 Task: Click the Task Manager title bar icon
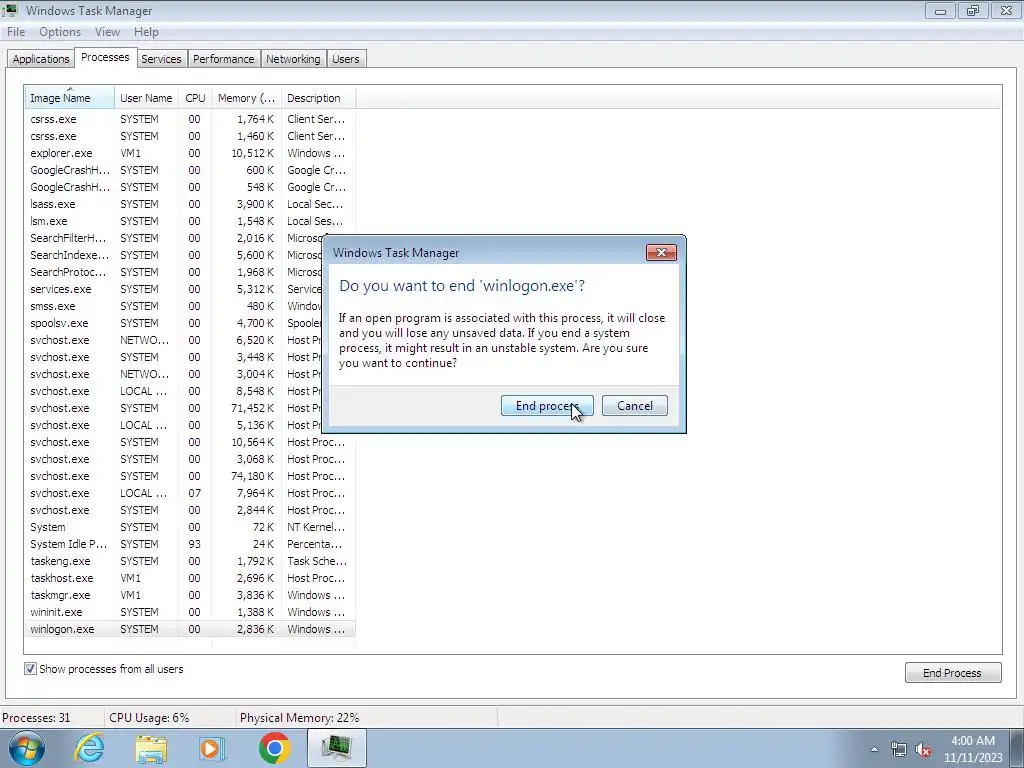[x=10, y=10]
